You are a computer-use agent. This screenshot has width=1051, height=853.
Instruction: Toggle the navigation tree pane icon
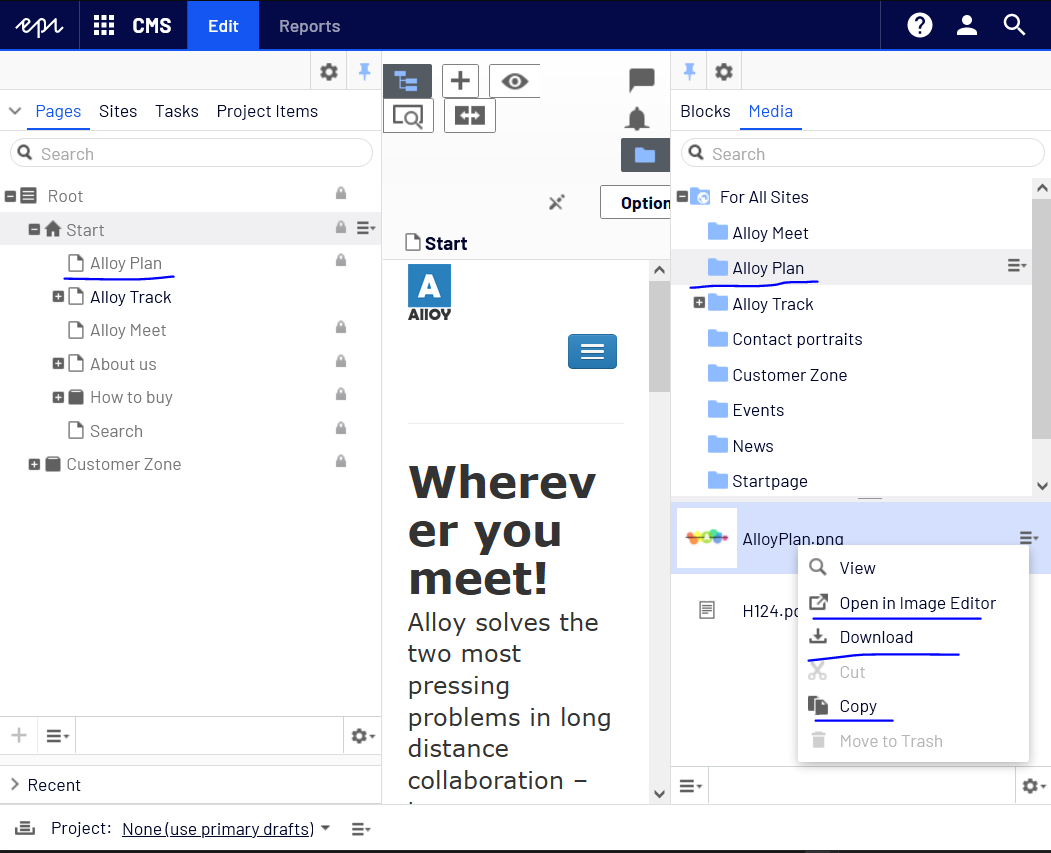(407, 81)
